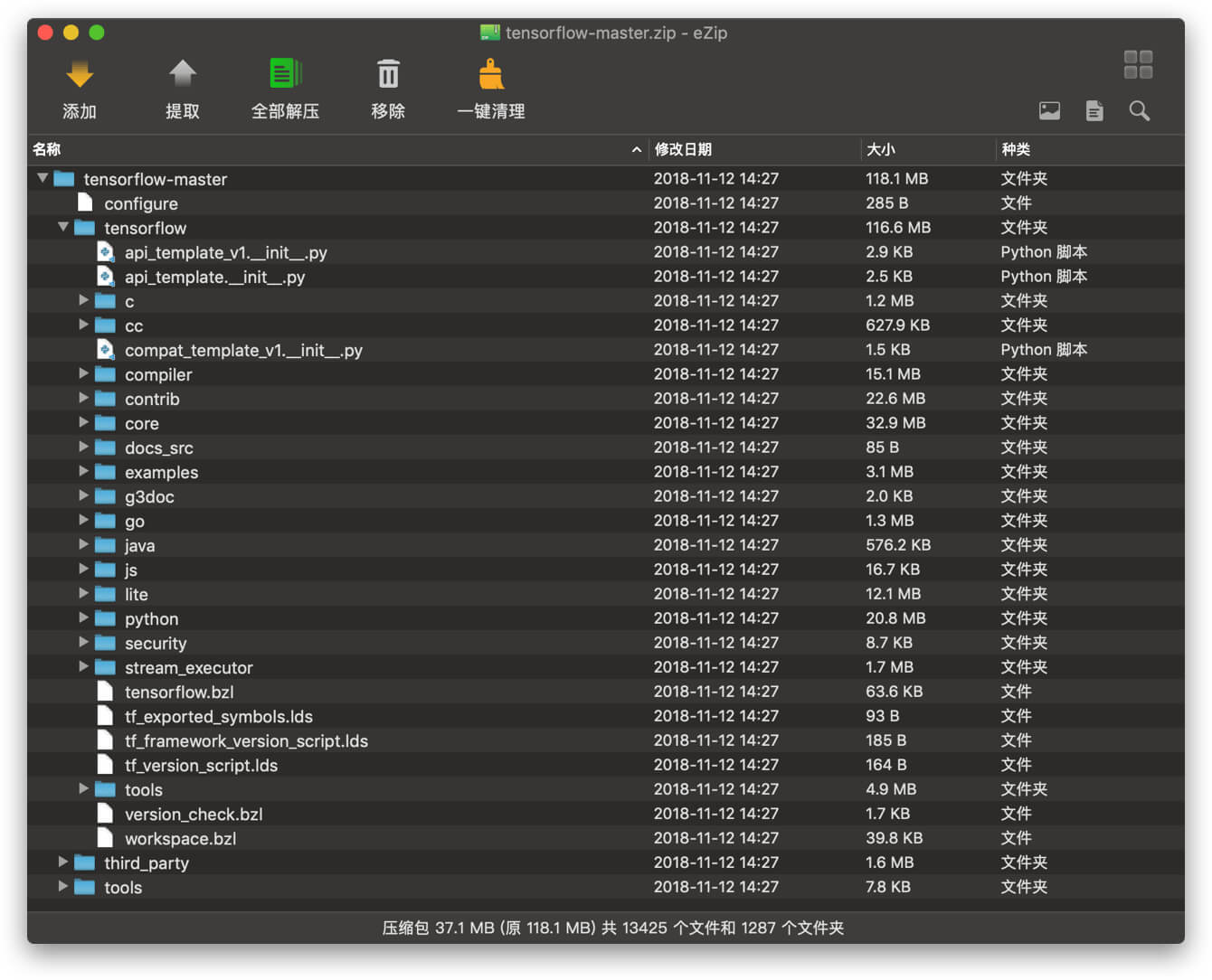The height and width of the screenshot is (980, 1212).
Task: Click the window title tensorflow-master.zip - eZip
Action: (x=616, y=33)
